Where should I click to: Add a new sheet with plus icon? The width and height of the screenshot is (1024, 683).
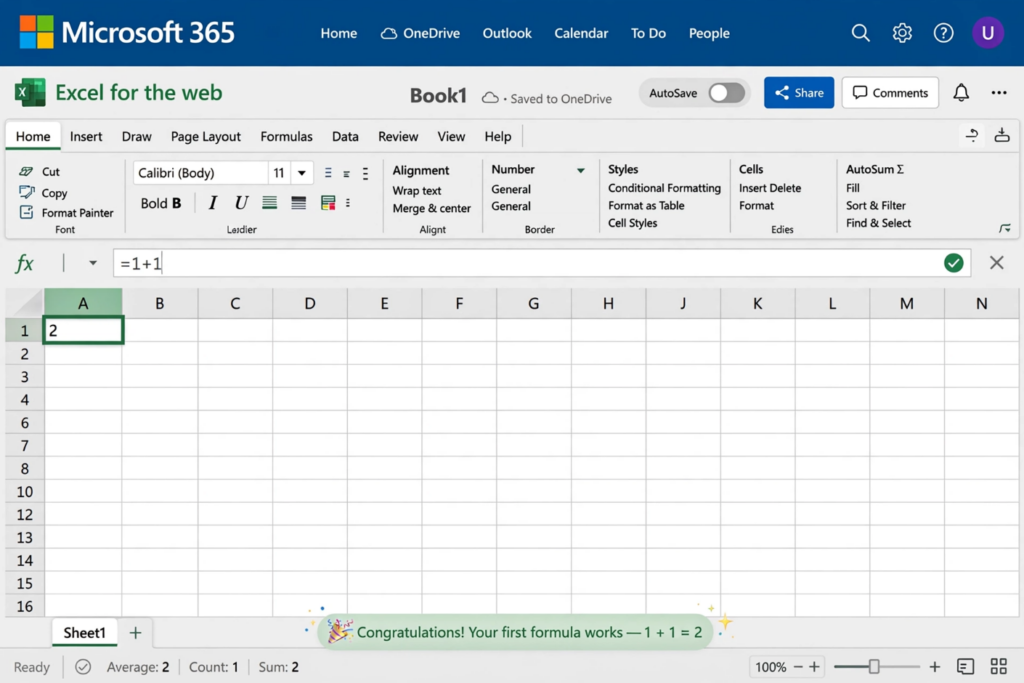click(x=135, y=633)
